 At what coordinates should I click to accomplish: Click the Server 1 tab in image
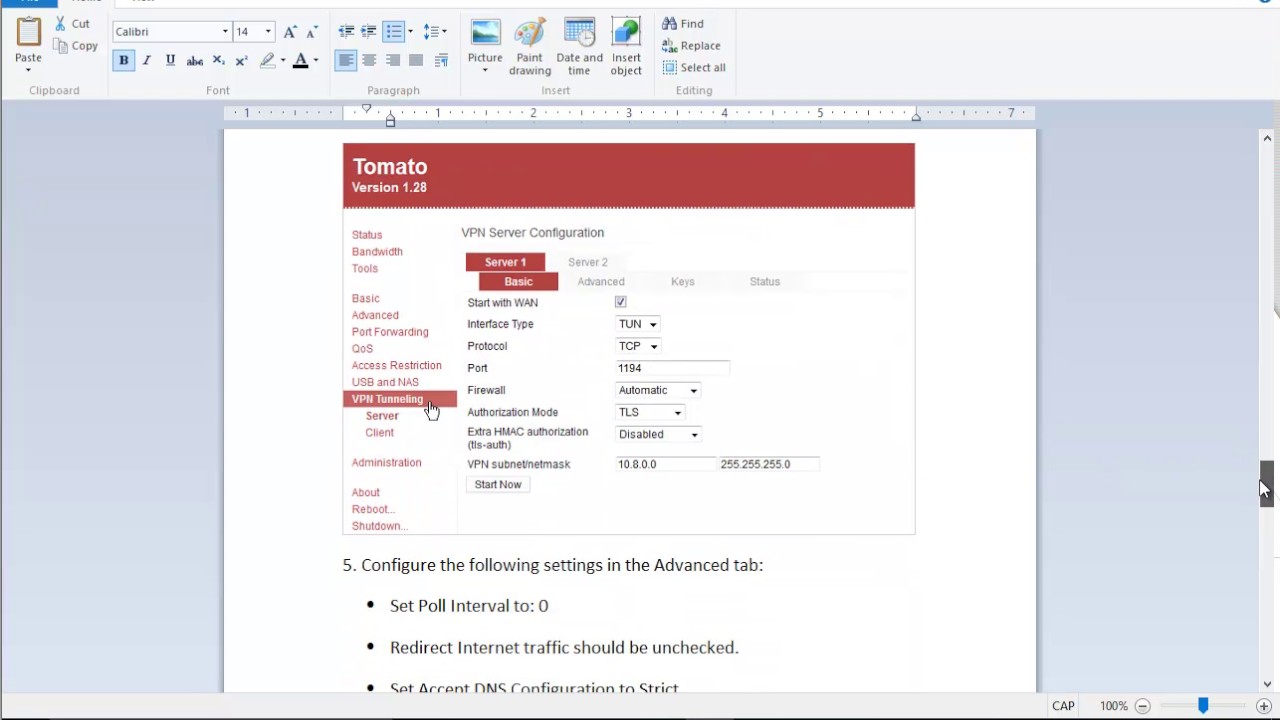505,262
